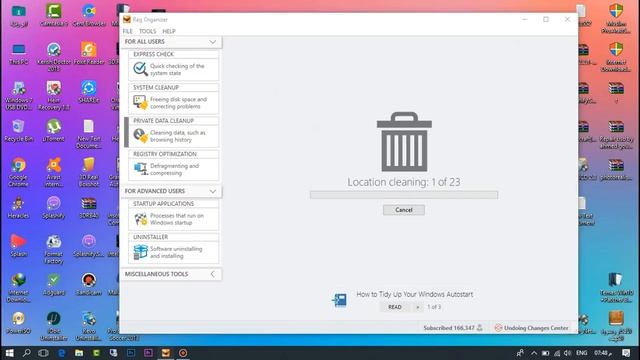Click the volume speaker tray icon
640x360 pixels.
(x=567, y=353)
